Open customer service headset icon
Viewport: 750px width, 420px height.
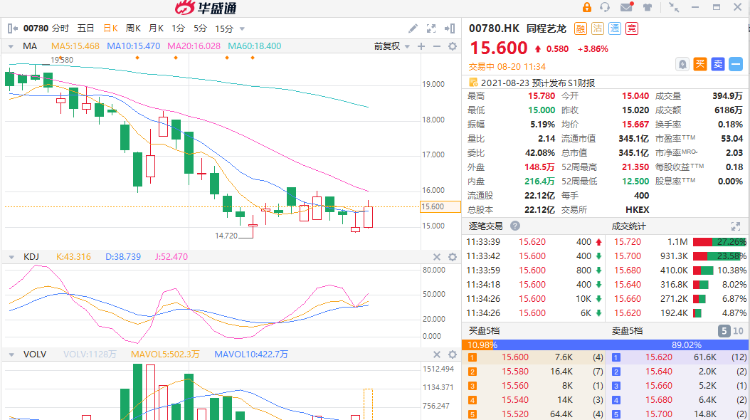tap(605, 7)
